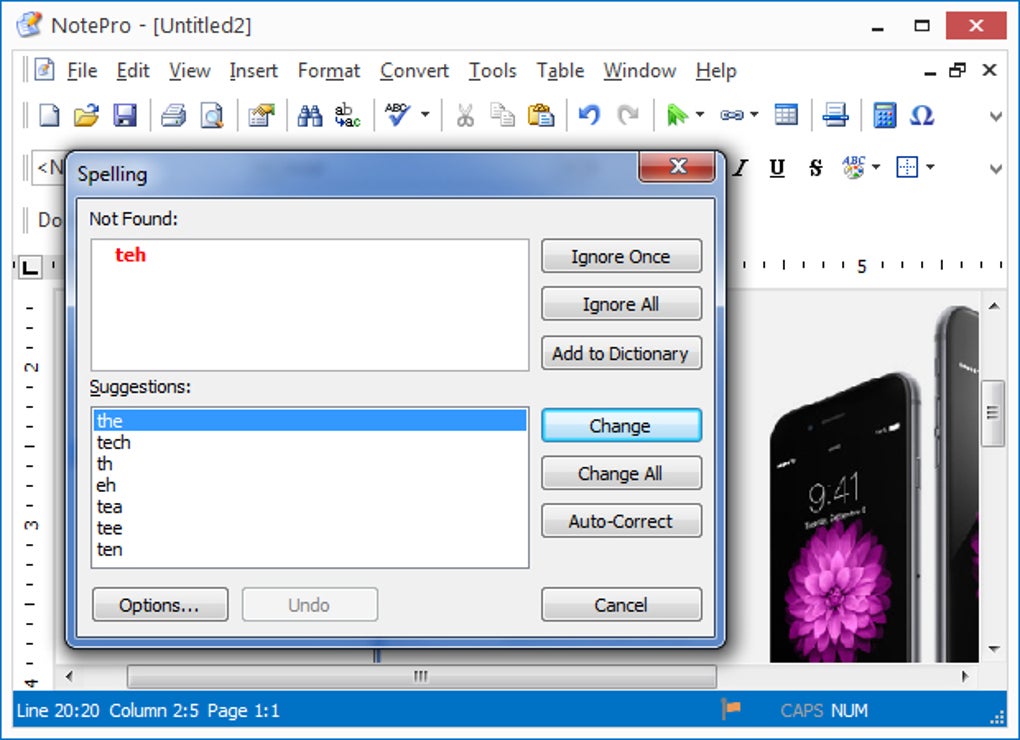The height and width of the screenshot is (740, 1020).
Task: Expand the hyperlink dropdown arrow
Action: pyautogui.click(x=754, y=114)
